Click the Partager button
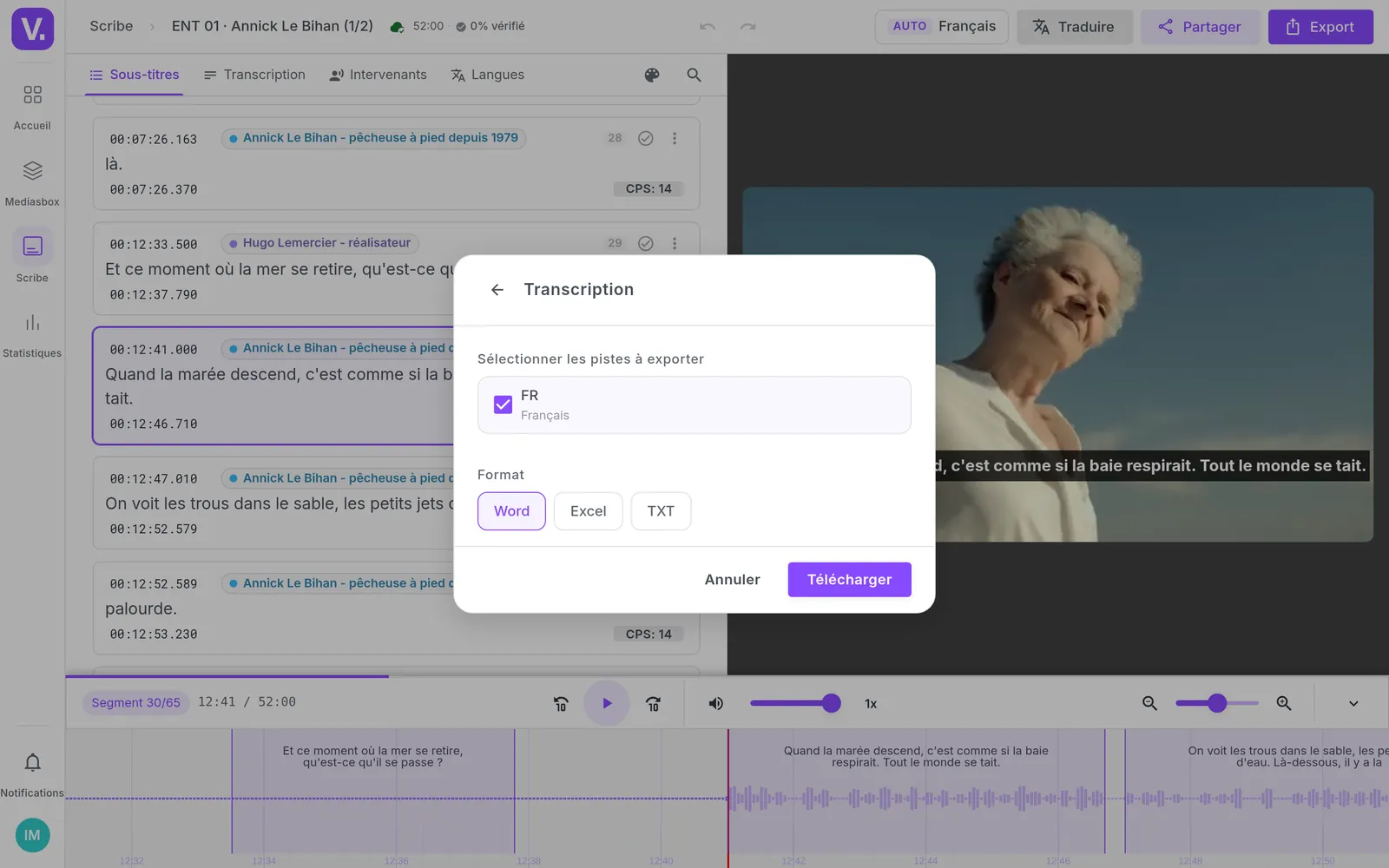The width and height of the screenshot is (1389, 868). click(1200, 27)
